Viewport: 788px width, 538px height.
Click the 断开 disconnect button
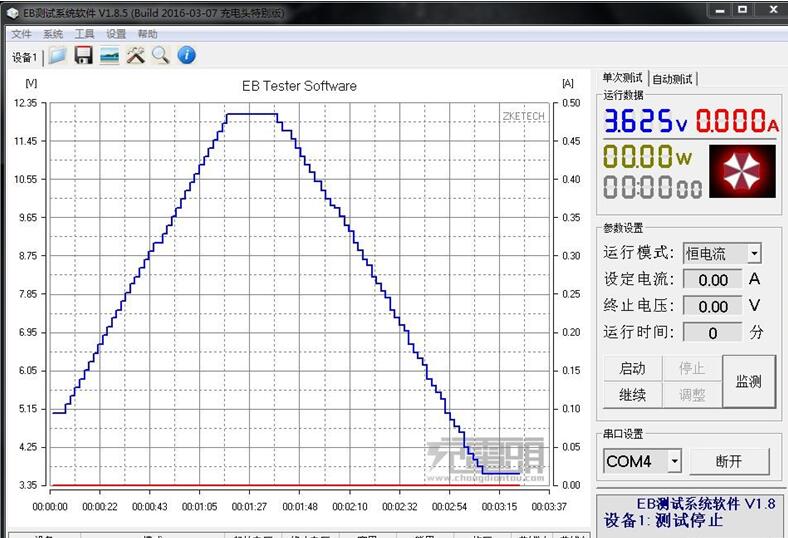pos(729,462)
